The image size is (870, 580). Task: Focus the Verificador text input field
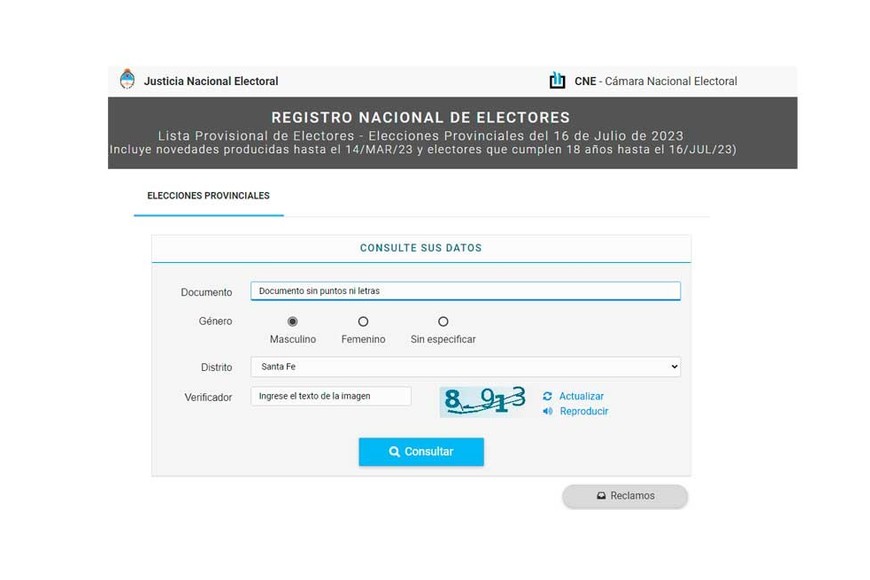[x=331, y=396]
